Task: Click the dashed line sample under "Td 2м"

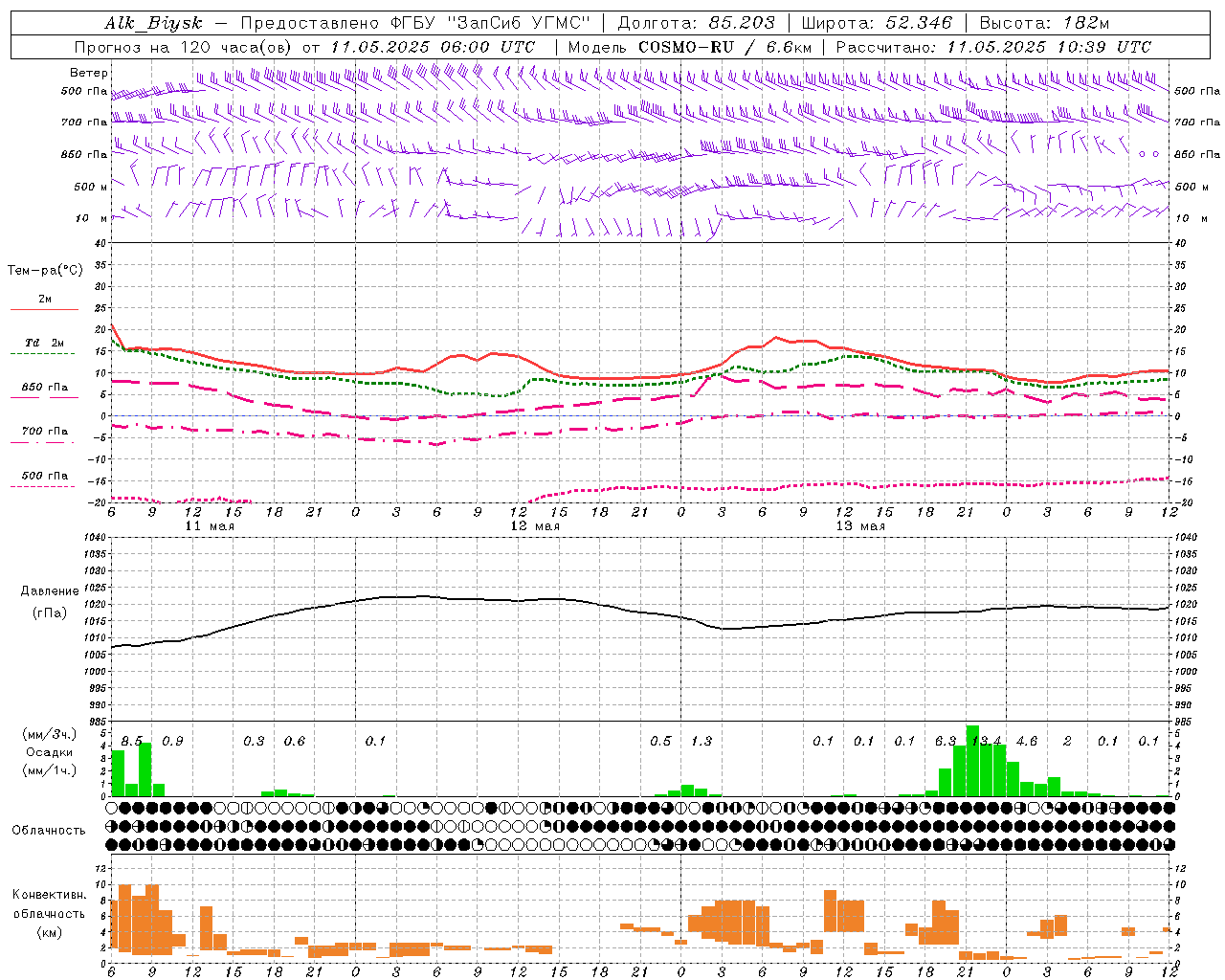Action: 44,354
